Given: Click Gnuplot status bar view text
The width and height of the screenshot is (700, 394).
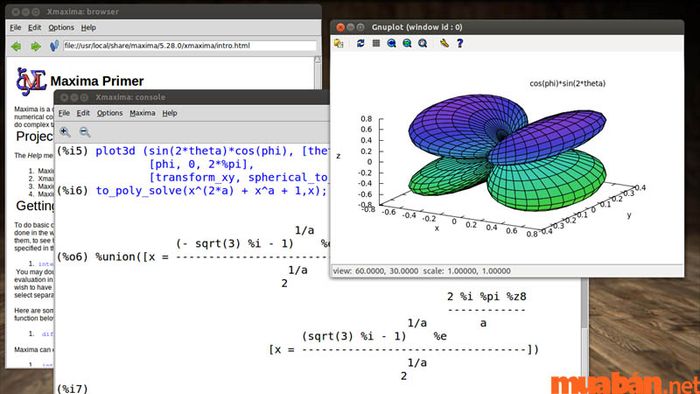Looking at the screenshot, I should (421, 271).
